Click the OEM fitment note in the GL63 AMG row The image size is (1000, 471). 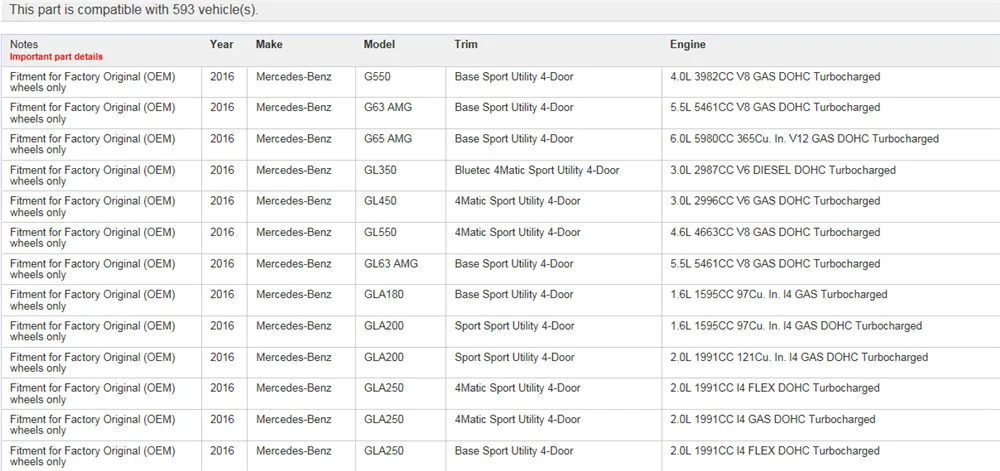click(92, 269)
